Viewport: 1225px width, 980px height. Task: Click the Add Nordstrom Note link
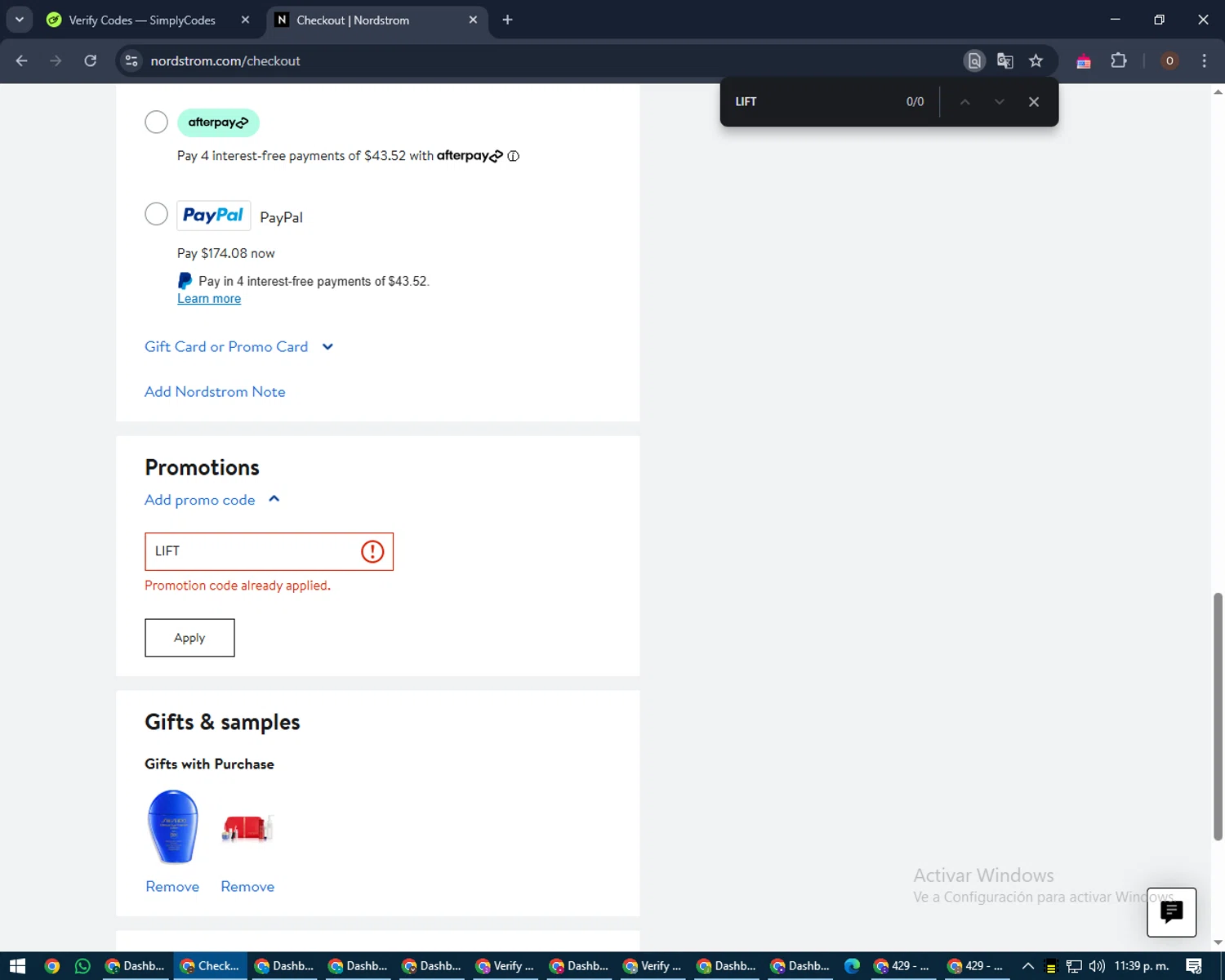pos(215,392)
